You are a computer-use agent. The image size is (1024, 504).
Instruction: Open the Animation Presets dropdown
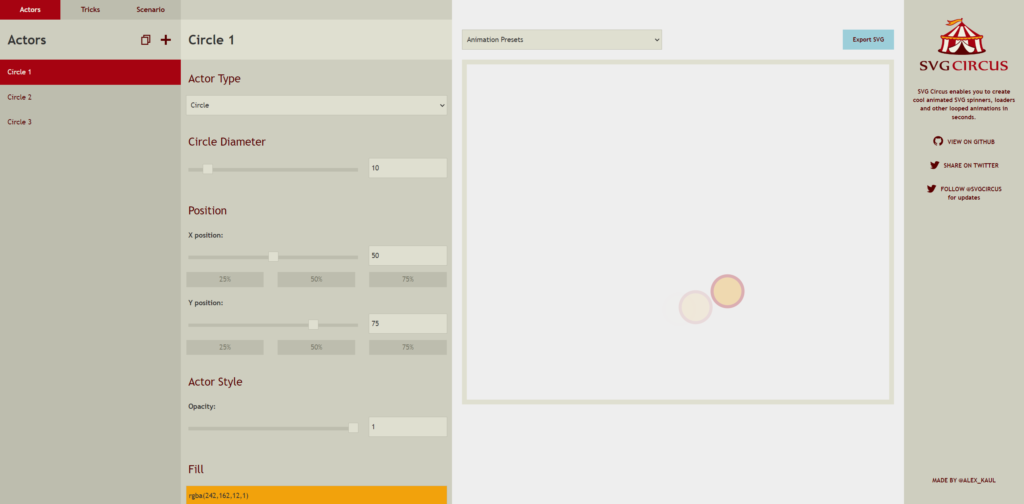pos(562,40)
